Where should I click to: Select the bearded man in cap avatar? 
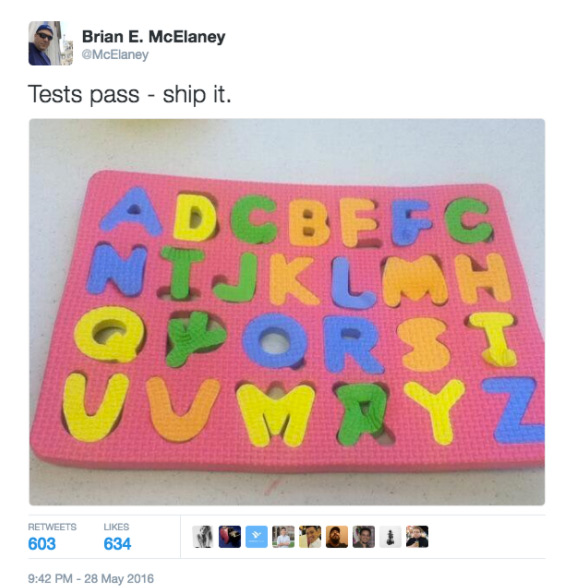(x=337, y=537)
